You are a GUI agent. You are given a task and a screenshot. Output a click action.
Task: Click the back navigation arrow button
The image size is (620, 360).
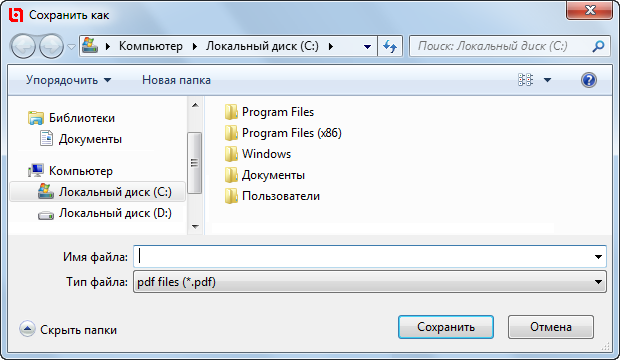pos(23,46)
